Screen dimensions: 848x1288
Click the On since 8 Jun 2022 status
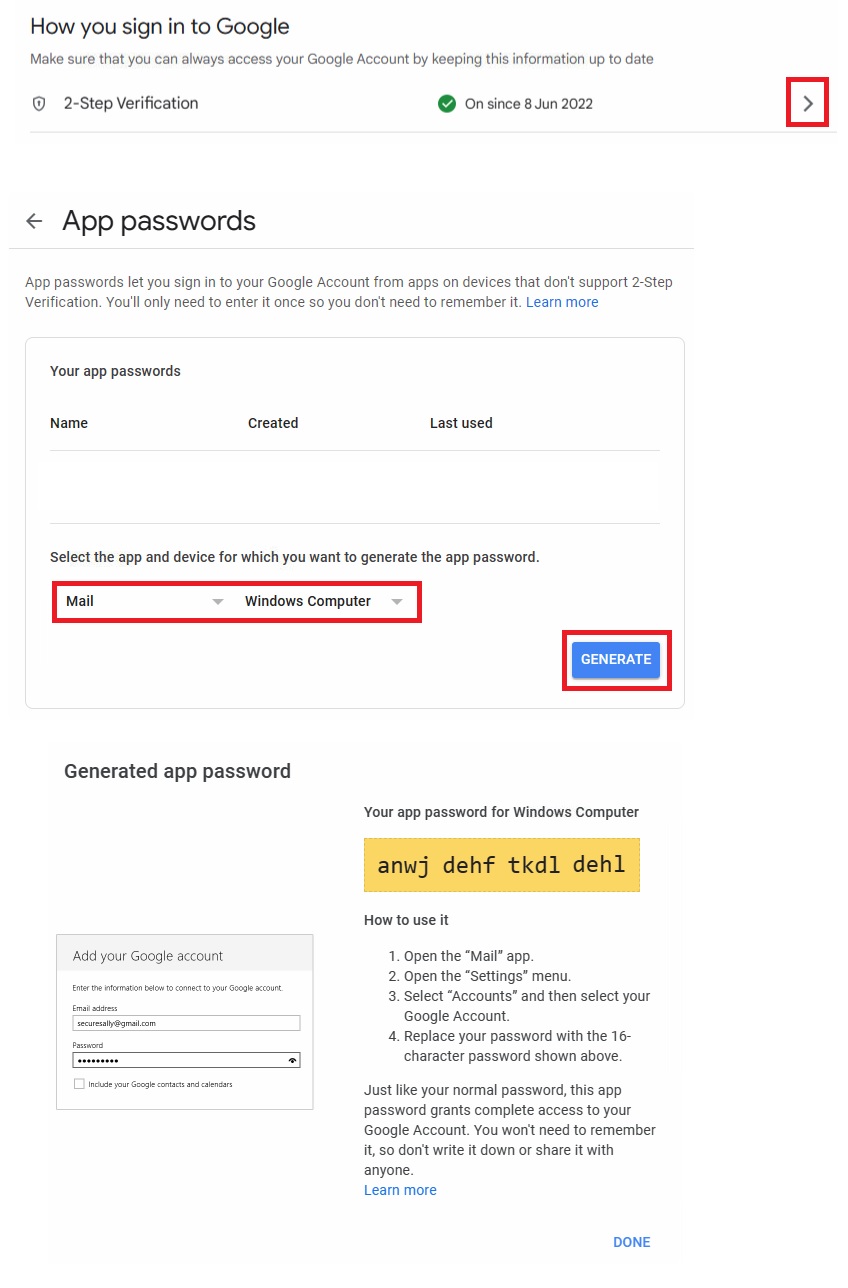click(x=528, y=103)
